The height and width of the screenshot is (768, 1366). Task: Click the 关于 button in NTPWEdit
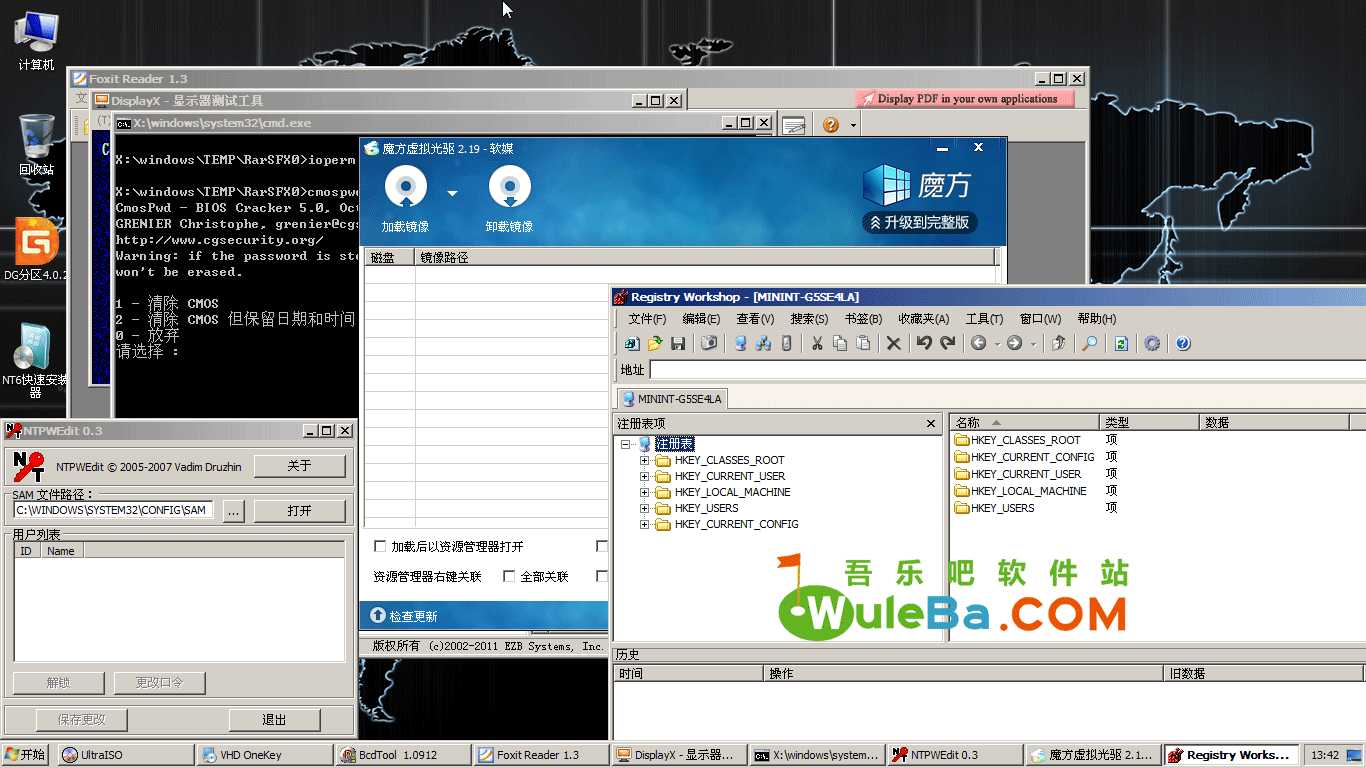click(x=299, y=466)
